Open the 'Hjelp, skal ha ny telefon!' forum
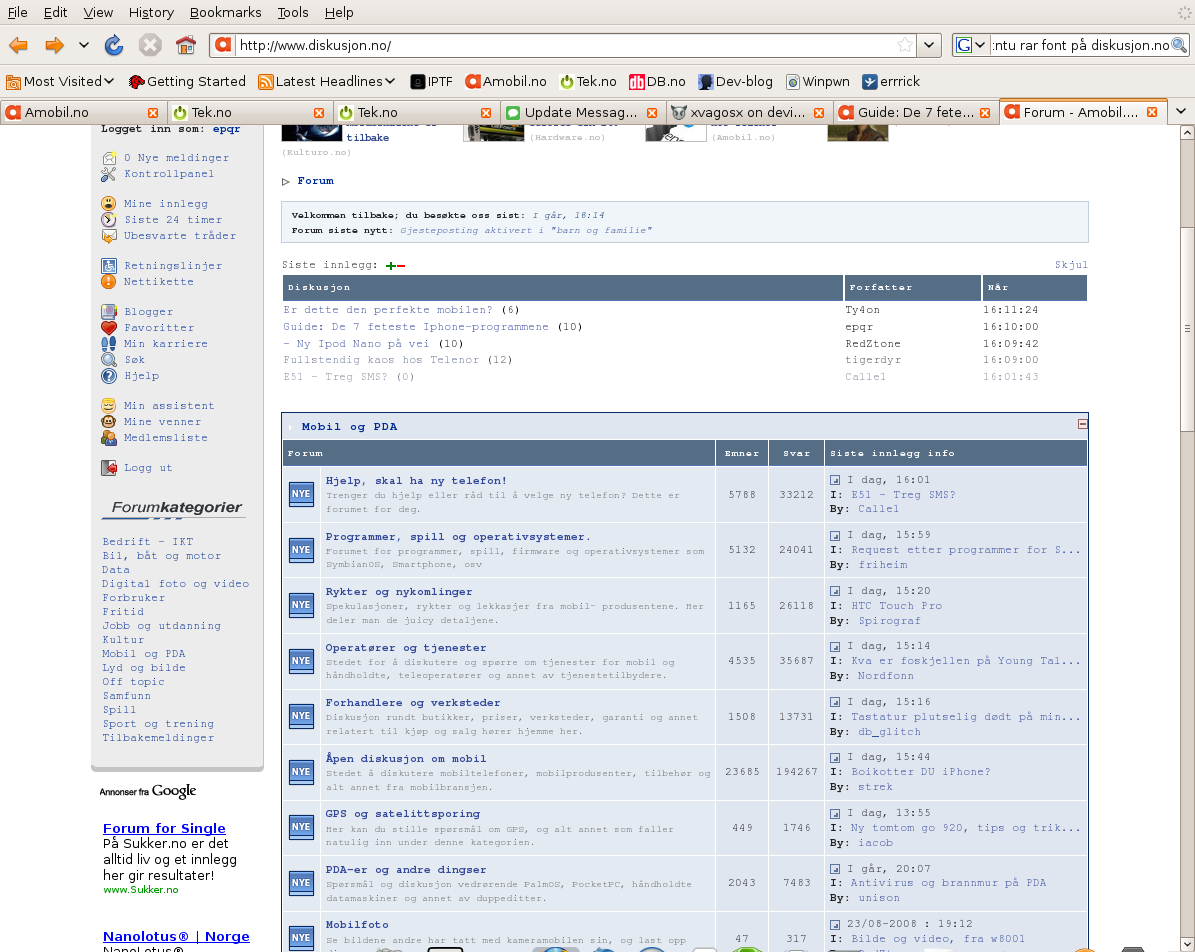 (416, 481)
